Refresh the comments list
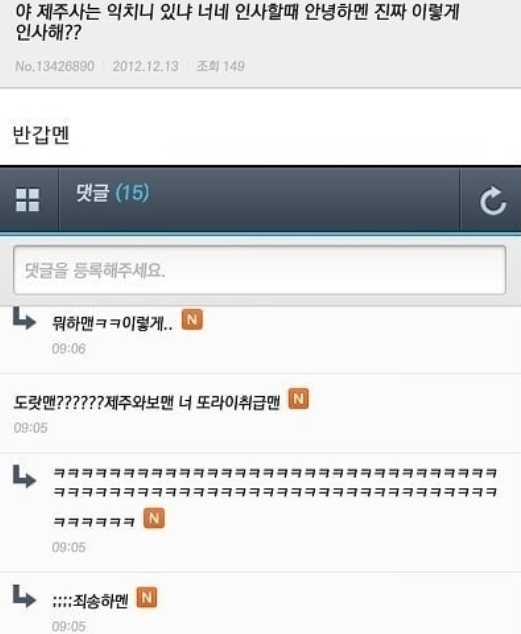521x634 pixels. pyautogui.click(x=492, y=200)
